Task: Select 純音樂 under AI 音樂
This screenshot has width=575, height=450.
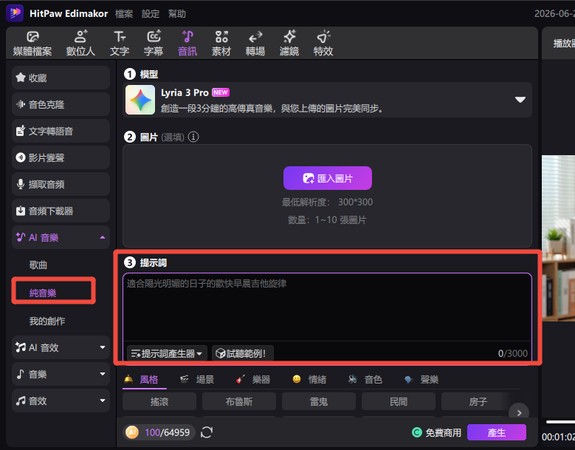Action: [43, 293]
